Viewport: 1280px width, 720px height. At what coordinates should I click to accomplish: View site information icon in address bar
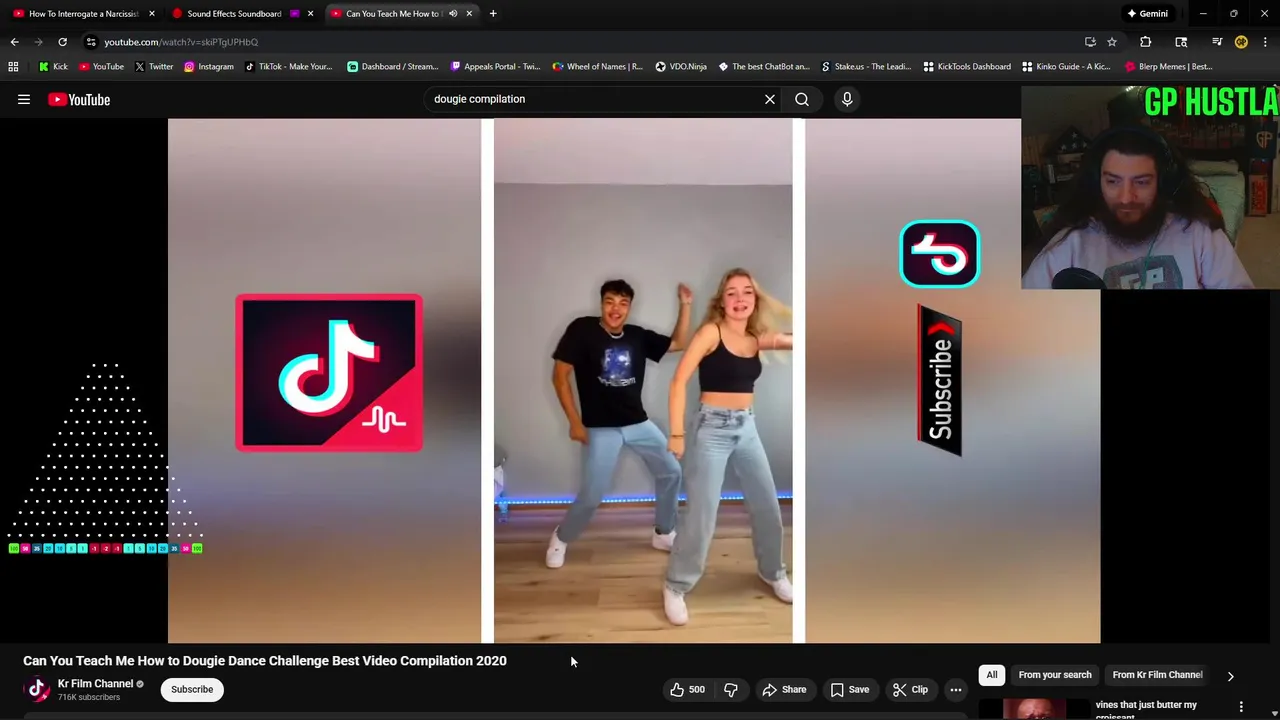(x=91, y=42)
